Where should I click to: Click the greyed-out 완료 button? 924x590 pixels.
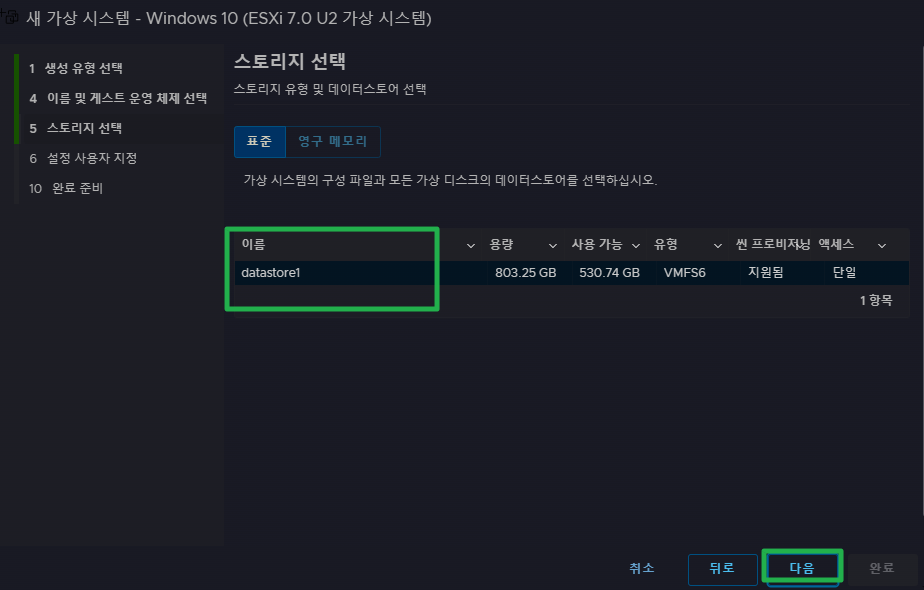point(882,569)
